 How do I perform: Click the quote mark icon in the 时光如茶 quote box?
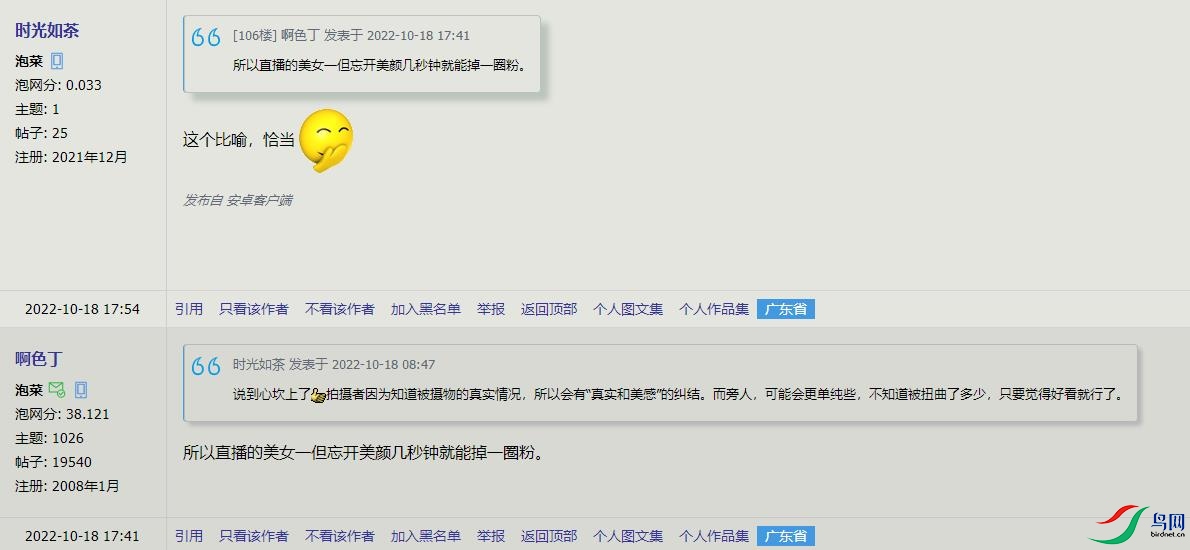pyautogui.click(x=206, y=366)
